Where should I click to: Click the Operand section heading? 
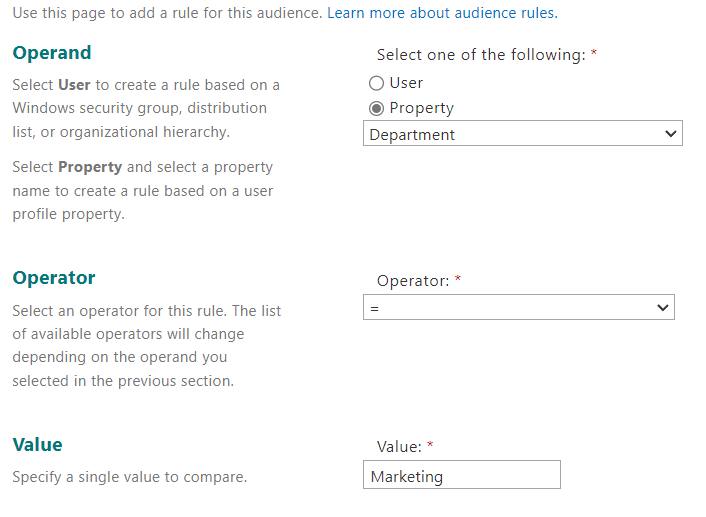click(52, 53)
